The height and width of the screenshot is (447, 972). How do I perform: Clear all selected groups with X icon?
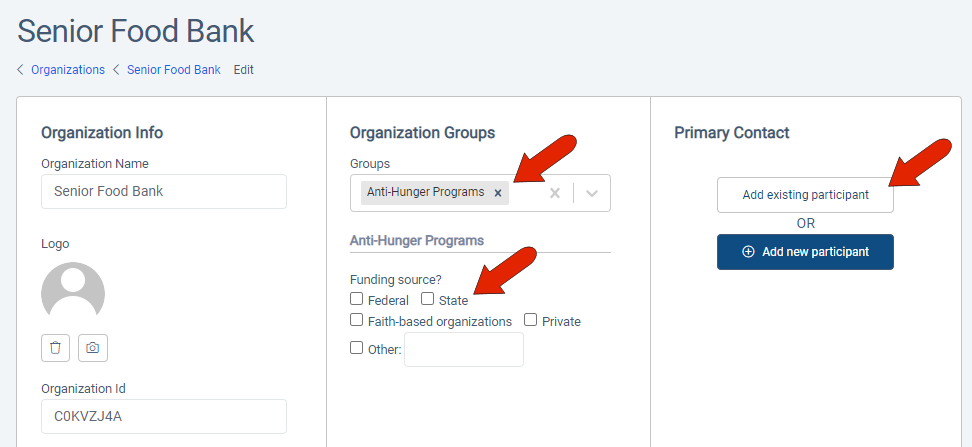555,193
